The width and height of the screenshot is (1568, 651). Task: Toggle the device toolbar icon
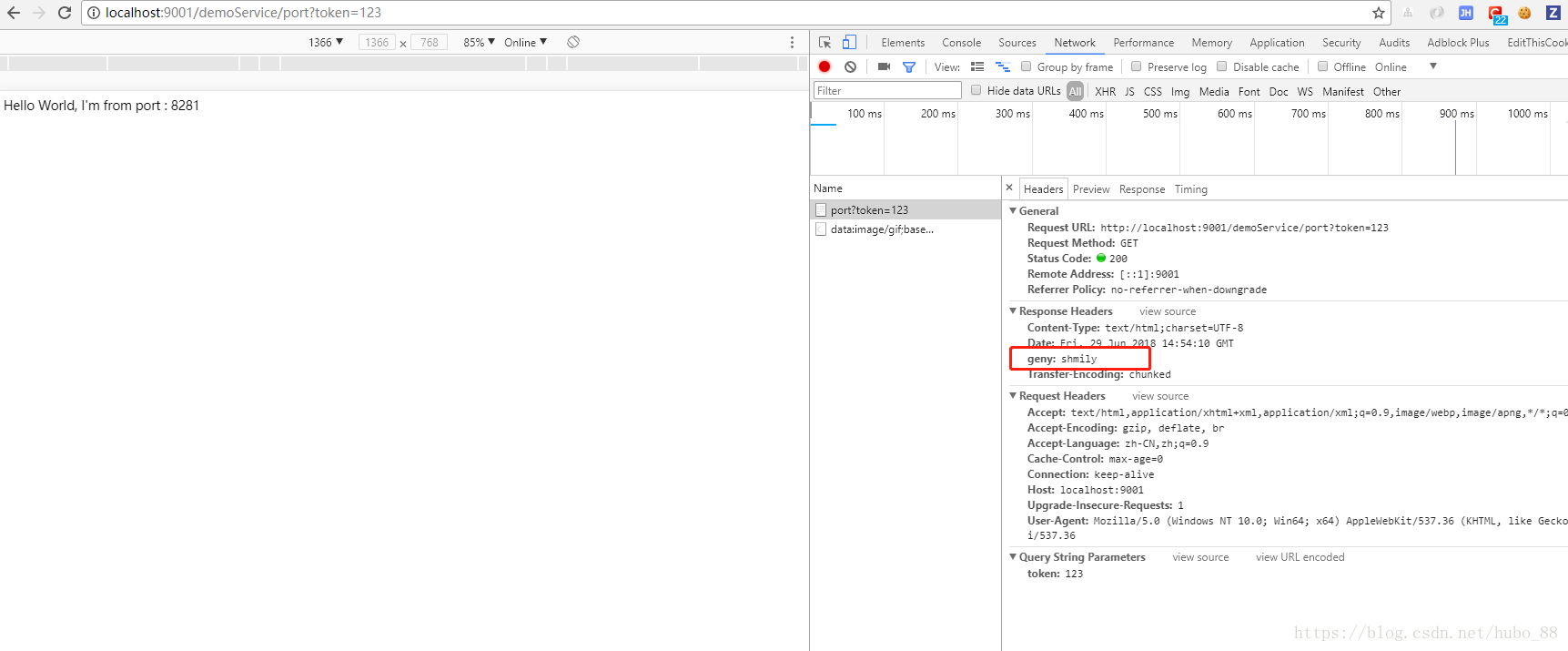849,43
